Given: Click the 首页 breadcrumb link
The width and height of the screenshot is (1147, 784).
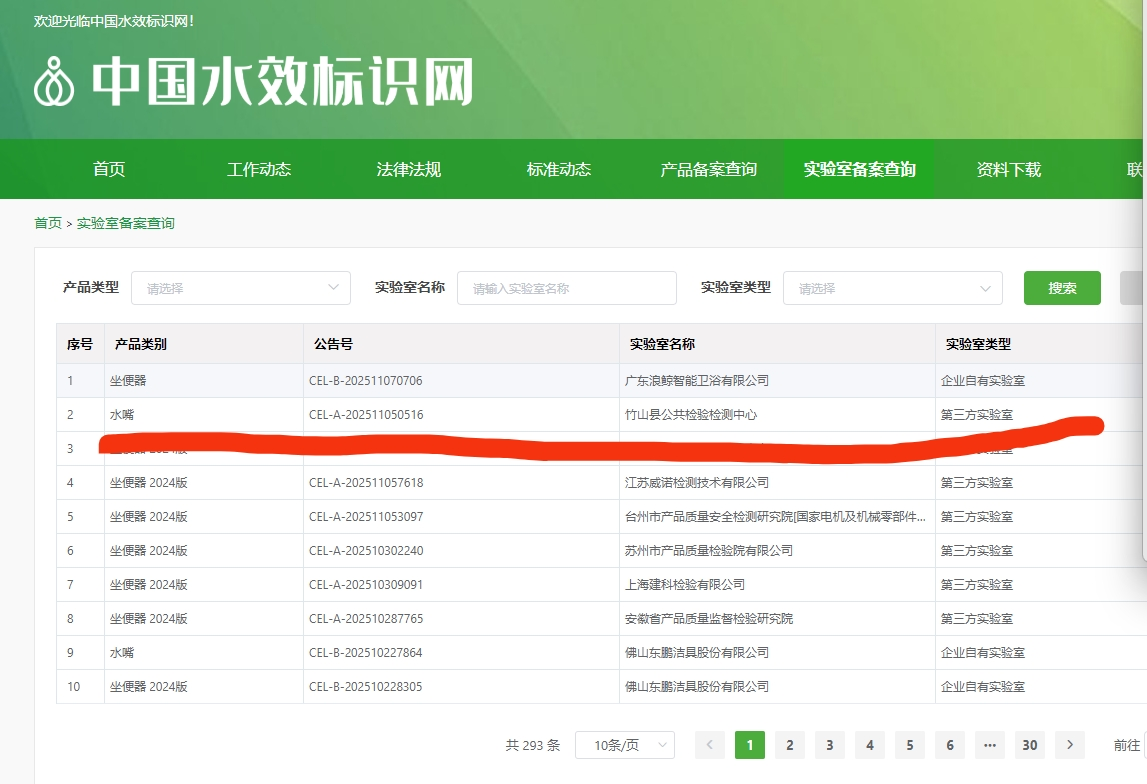Looking at the screenshot, I should click(x=47, y=223).
